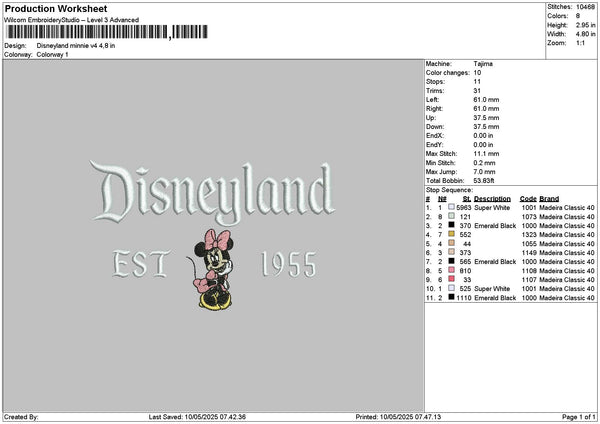Click the Zoom value 1:1
Viewport: 600px width, 424px height.
coord(580,43)
